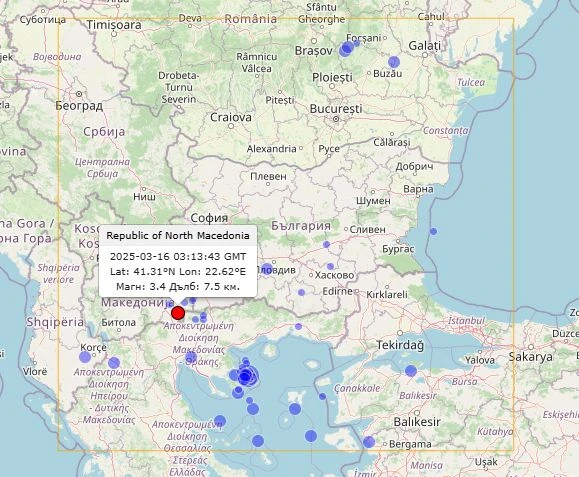Click the Balıkesir city label in large type

[417, 422]
